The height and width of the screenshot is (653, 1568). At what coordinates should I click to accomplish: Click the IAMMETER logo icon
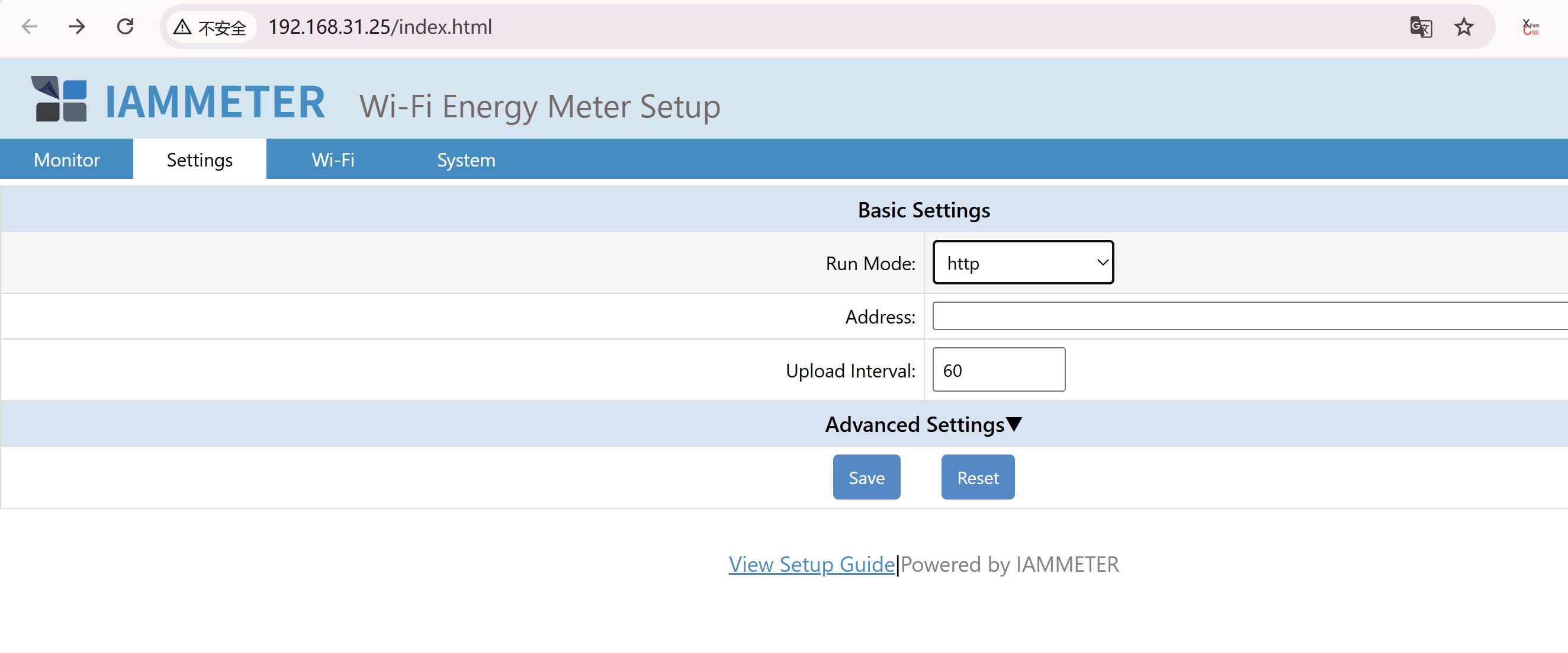pos(59,99)
